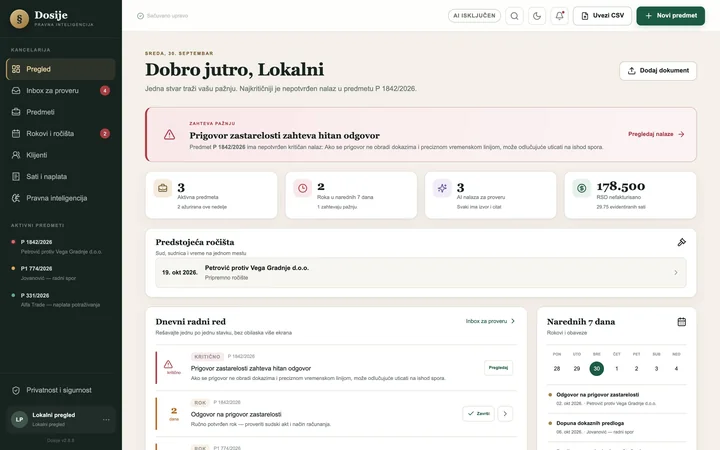This screenshot has height=450, width=720.
Task: Click the kritično warning icon in Dnevni radni red
Action: 169,364
